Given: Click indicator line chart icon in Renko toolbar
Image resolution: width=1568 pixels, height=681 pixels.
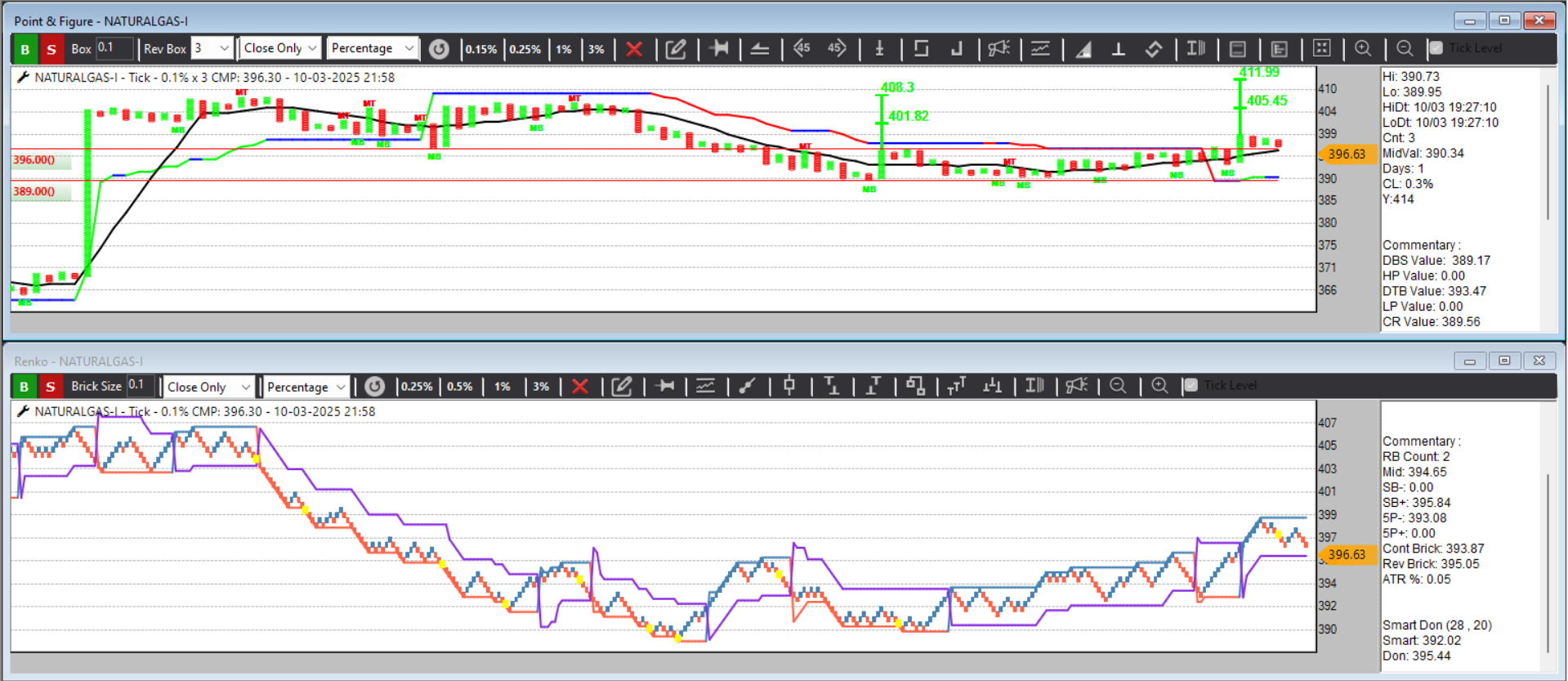Looking at the screenshot, I should pos(705,386).
